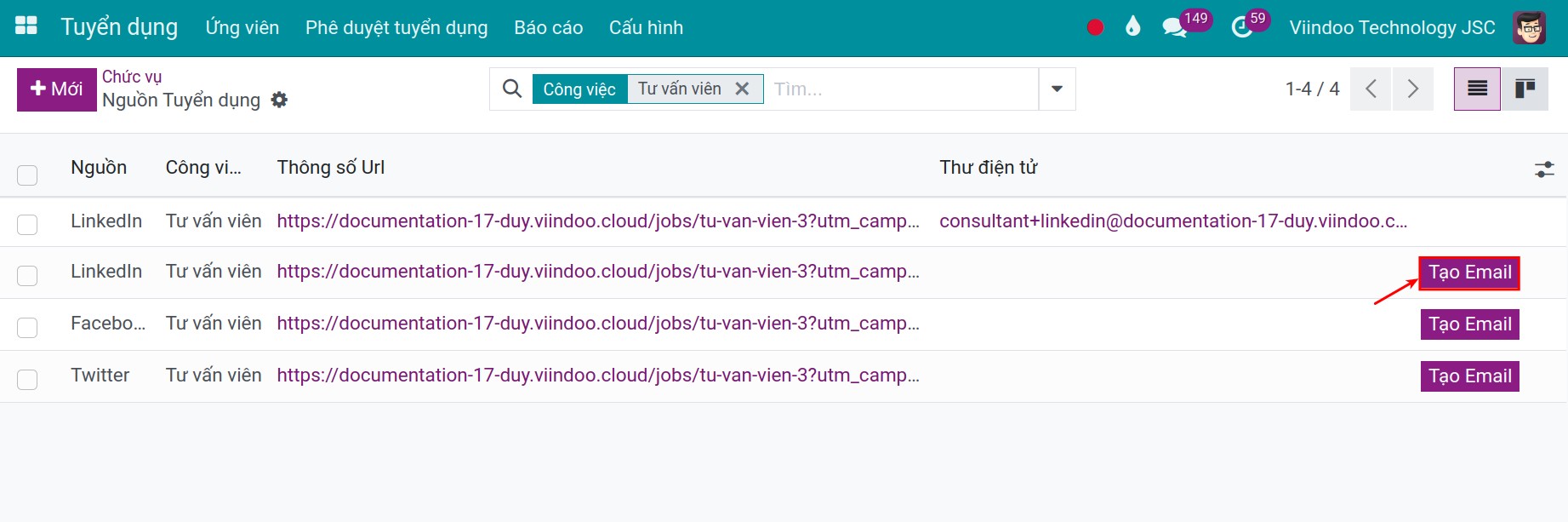
Task: Sort by the Nguồn column header
Action: pos(99,168)
